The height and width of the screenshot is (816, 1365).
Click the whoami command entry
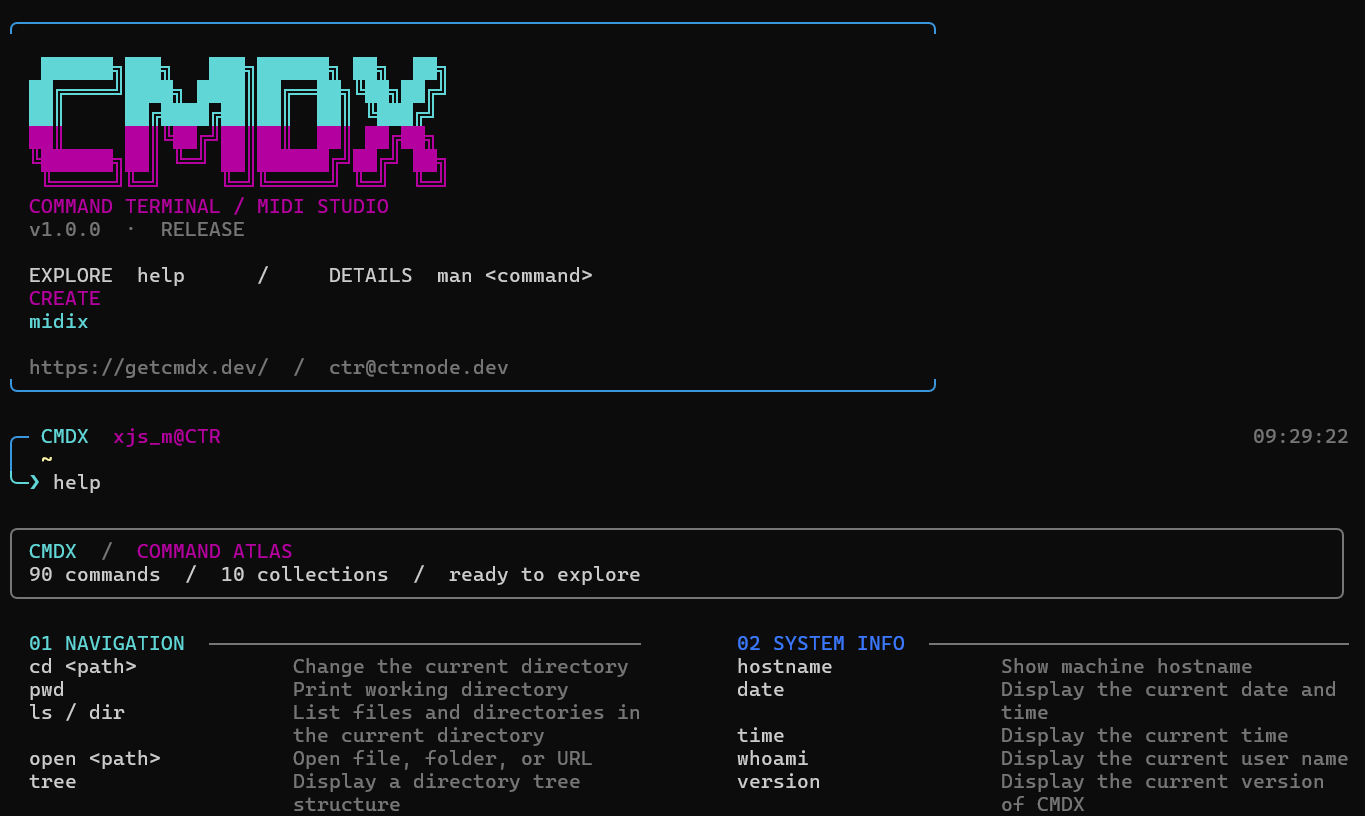773,758
